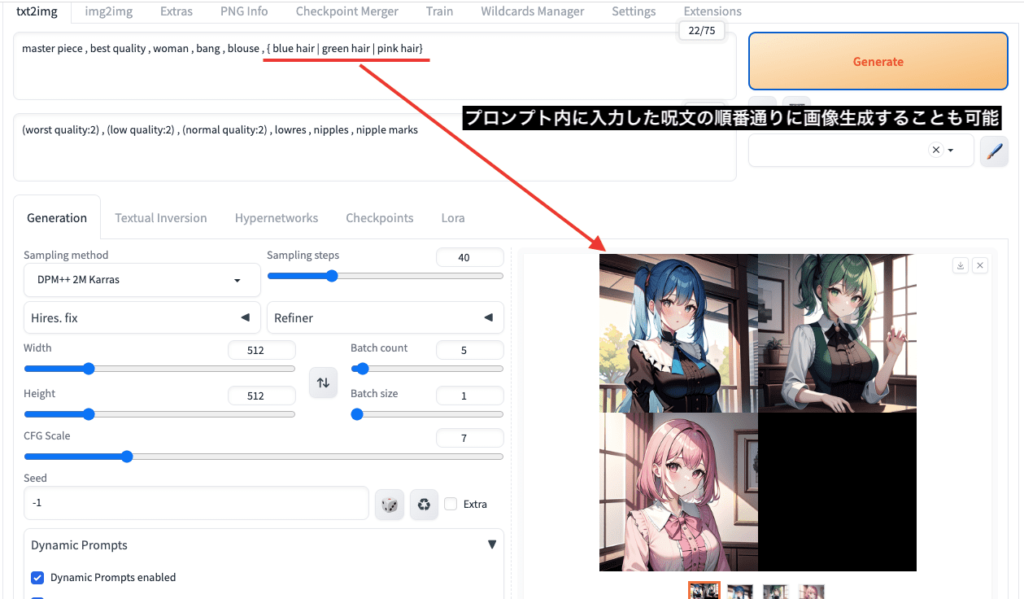Click the Batch size value field

click(470, 396)
